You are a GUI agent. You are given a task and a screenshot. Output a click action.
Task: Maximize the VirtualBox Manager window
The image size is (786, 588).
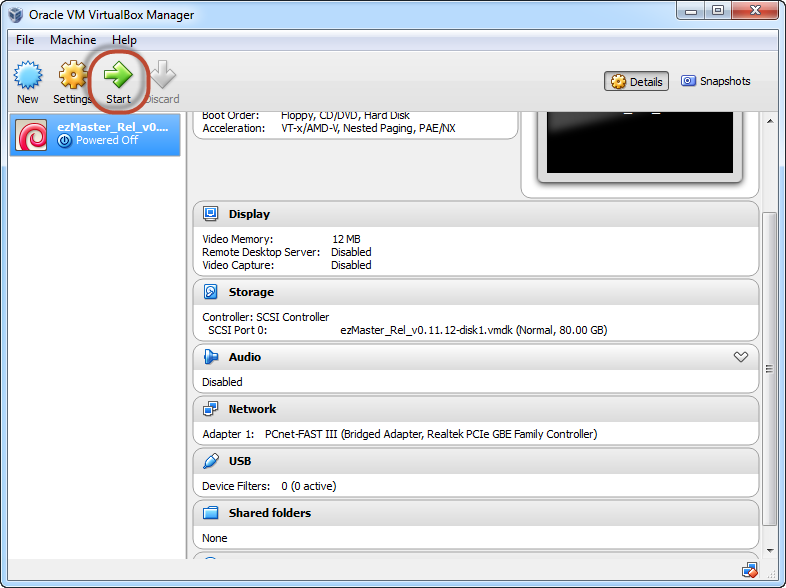coord(718,10)
